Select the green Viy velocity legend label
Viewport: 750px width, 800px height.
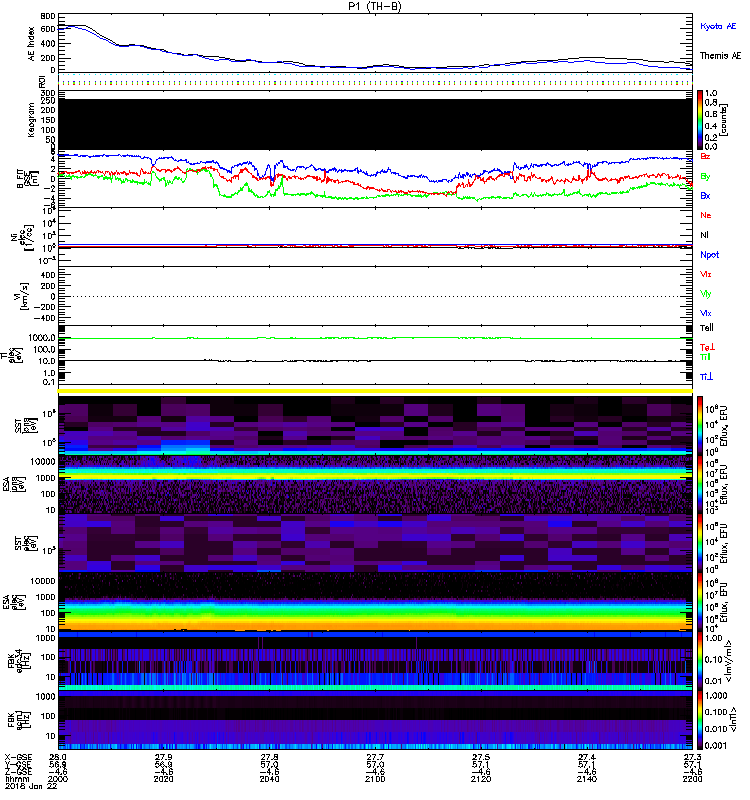point(706,294)
